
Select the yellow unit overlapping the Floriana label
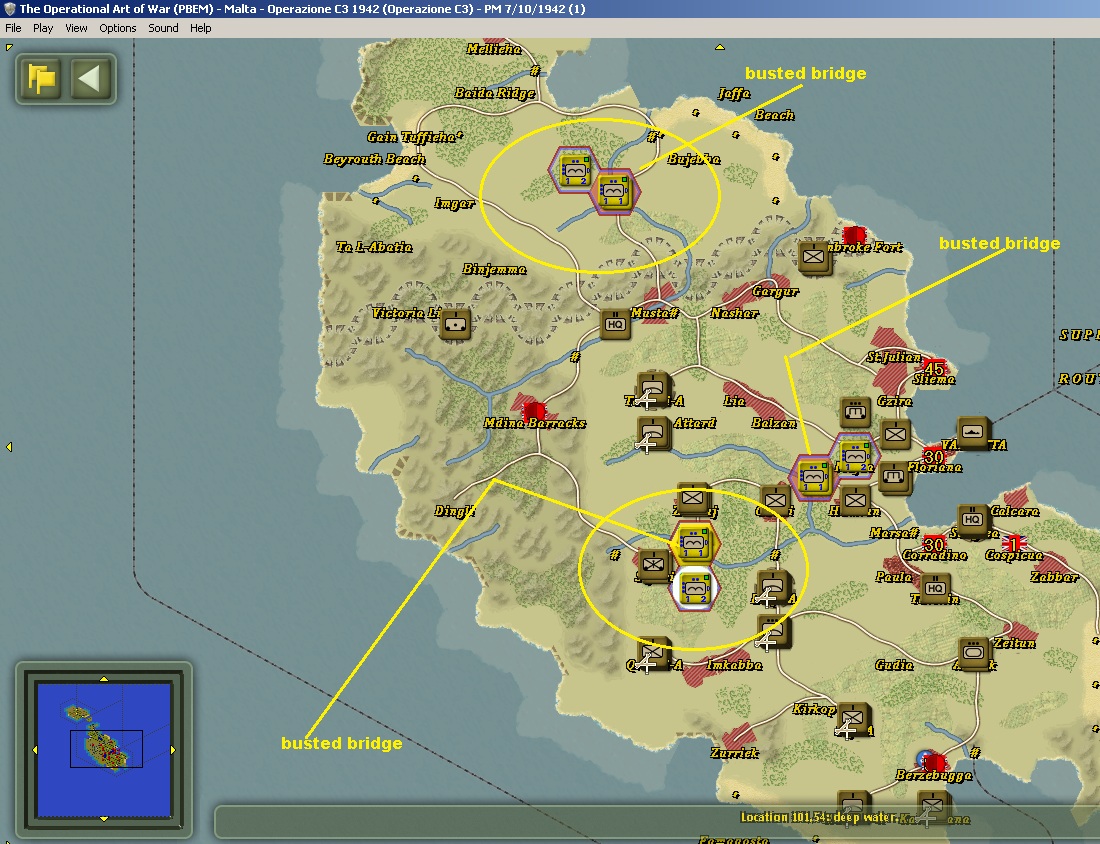coord(854,455)
